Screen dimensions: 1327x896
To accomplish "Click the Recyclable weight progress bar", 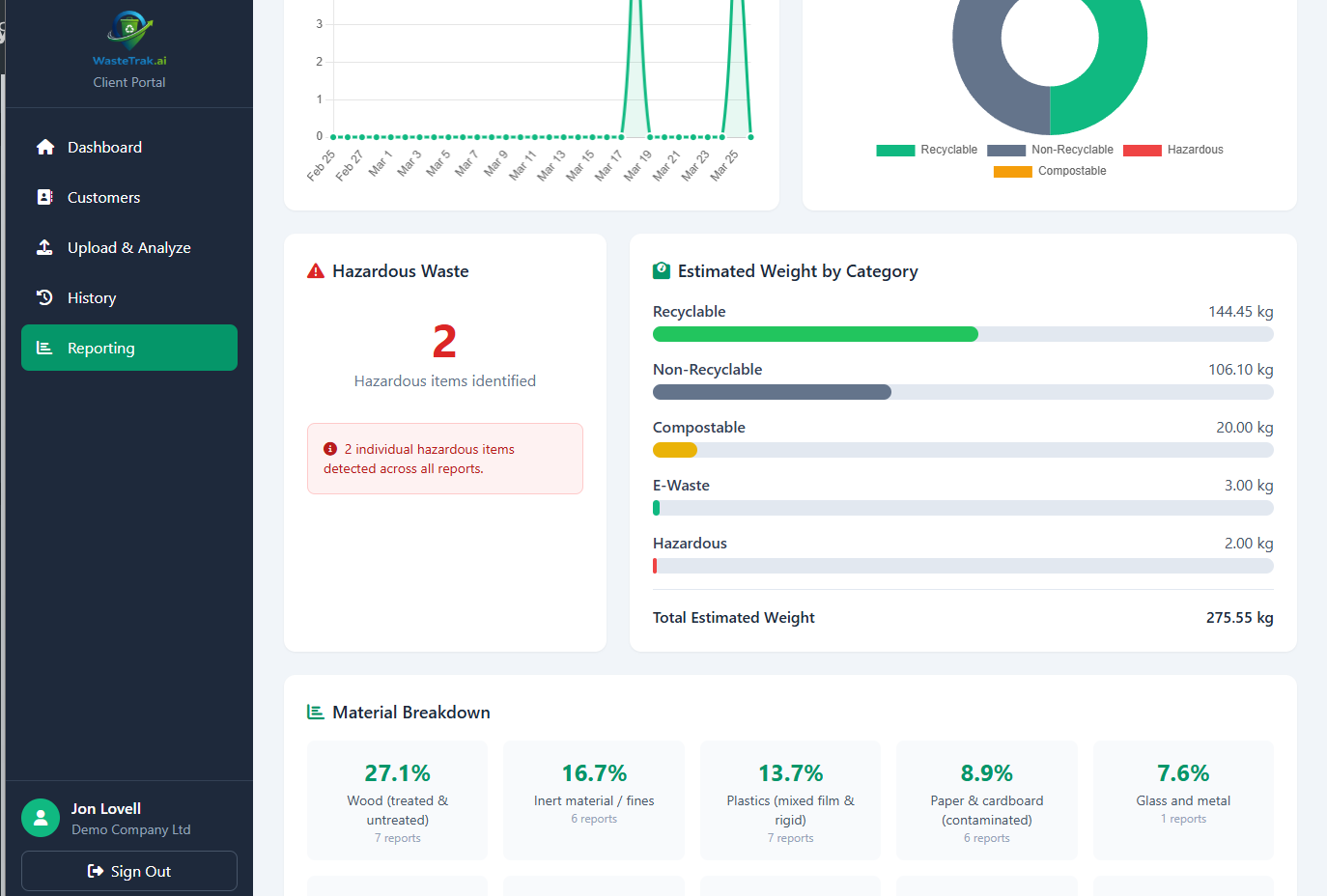I will click(963, 334).
